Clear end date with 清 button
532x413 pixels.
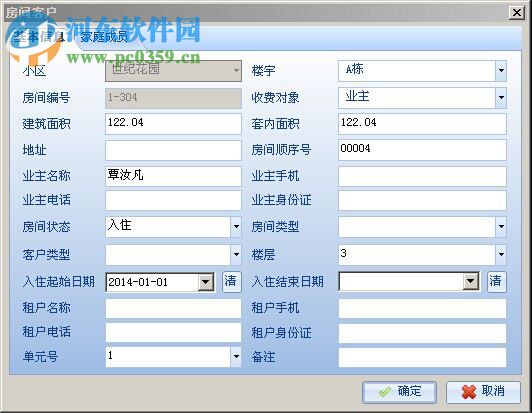pos(496,281)
